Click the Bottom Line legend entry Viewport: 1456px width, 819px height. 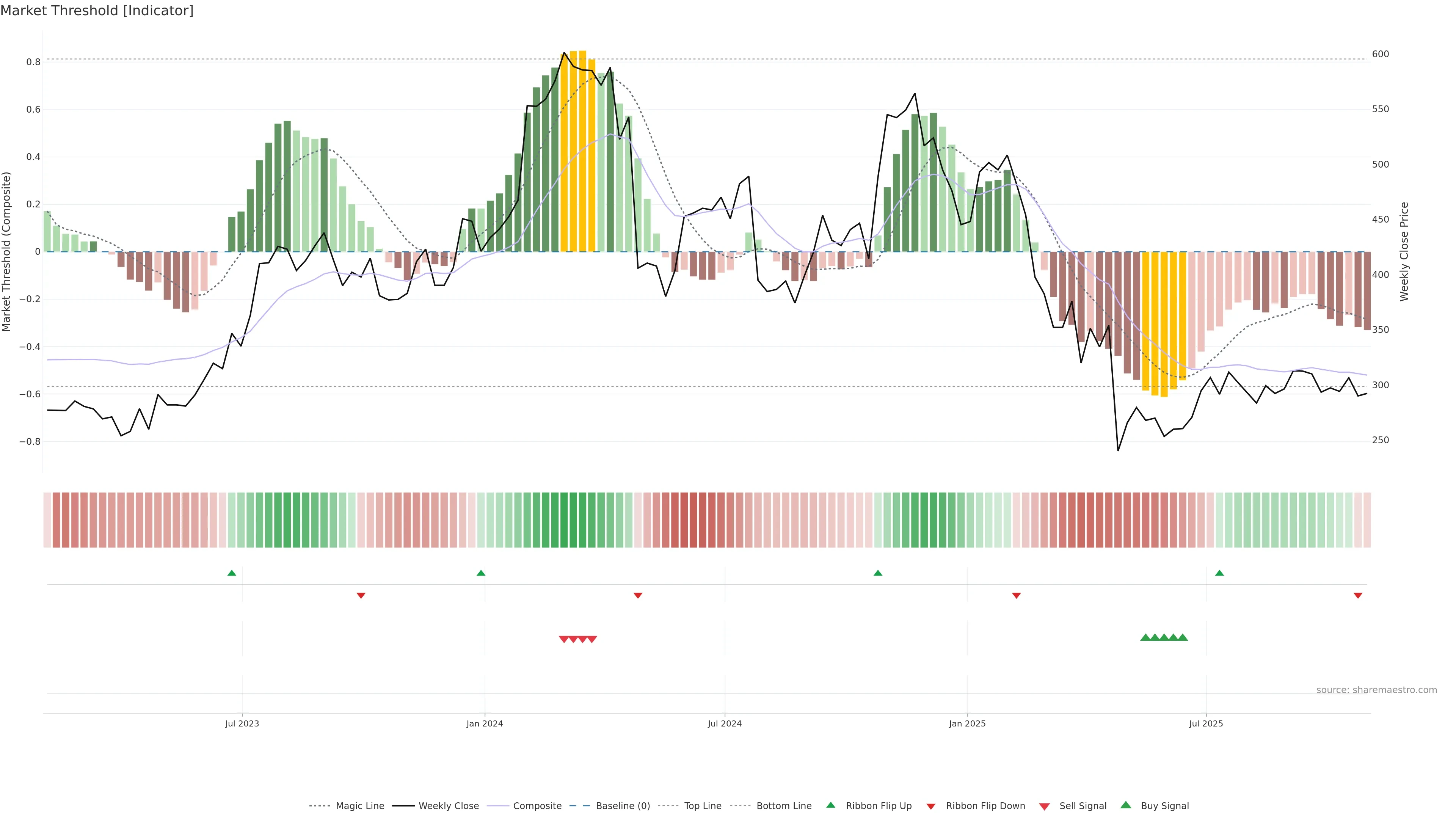(783, 806)
